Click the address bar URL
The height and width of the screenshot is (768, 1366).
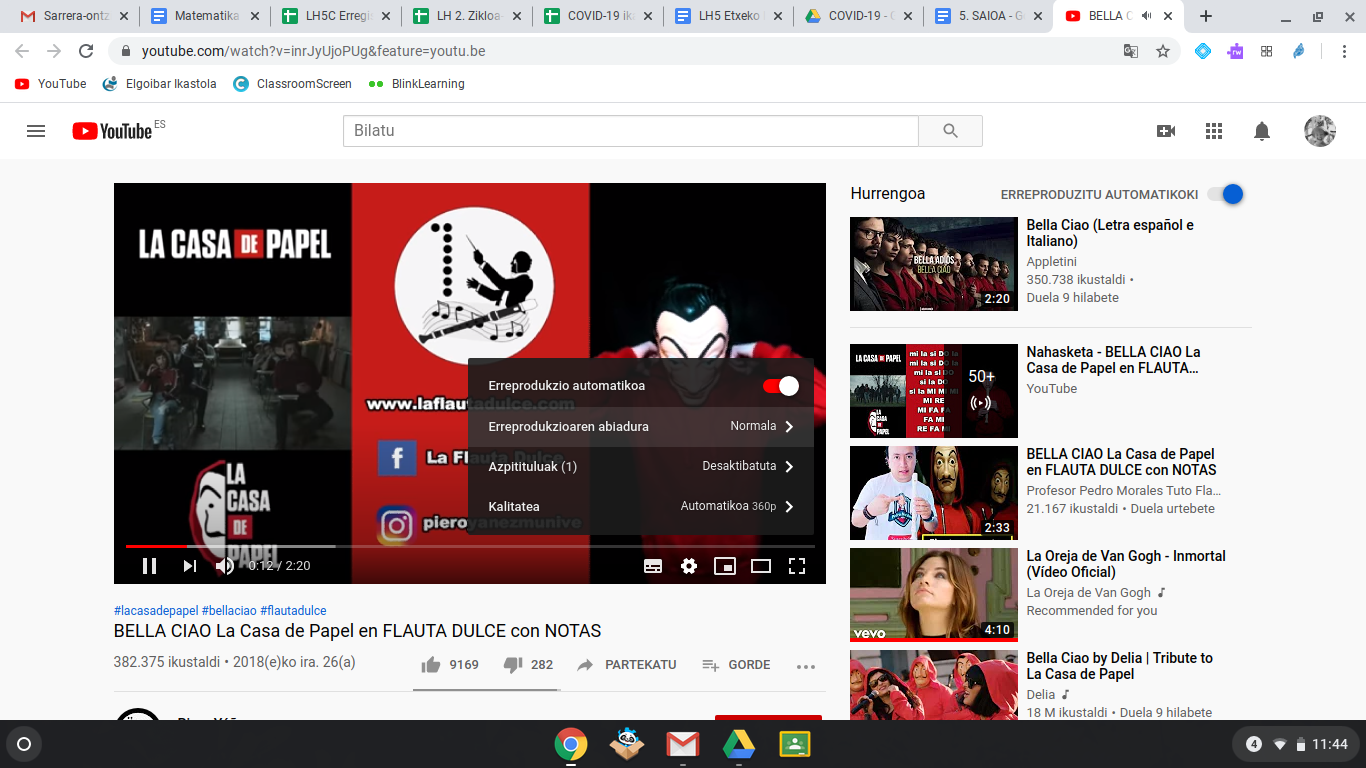click(314, 51)
